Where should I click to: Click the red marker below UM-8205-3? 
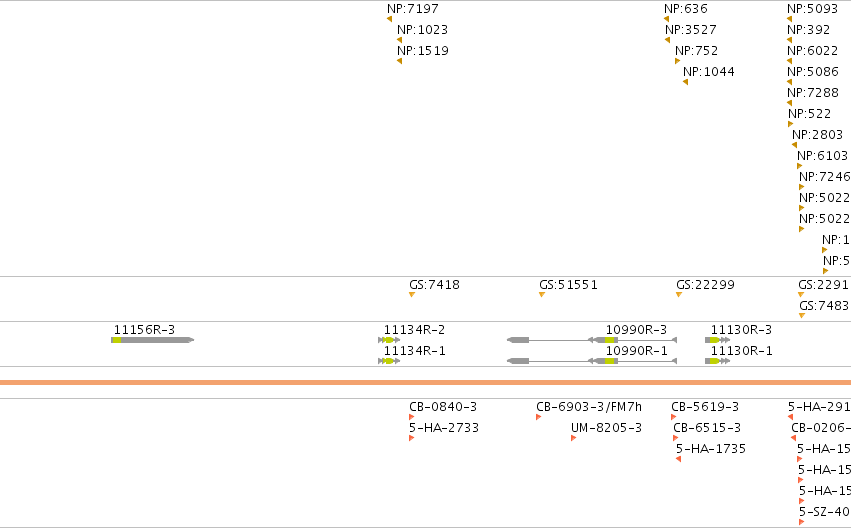point(574,438)
